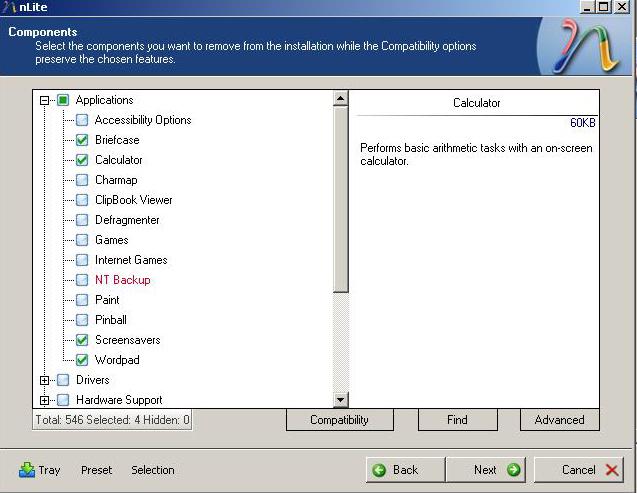Select the Hardware Support label

(x=119, y=400)
